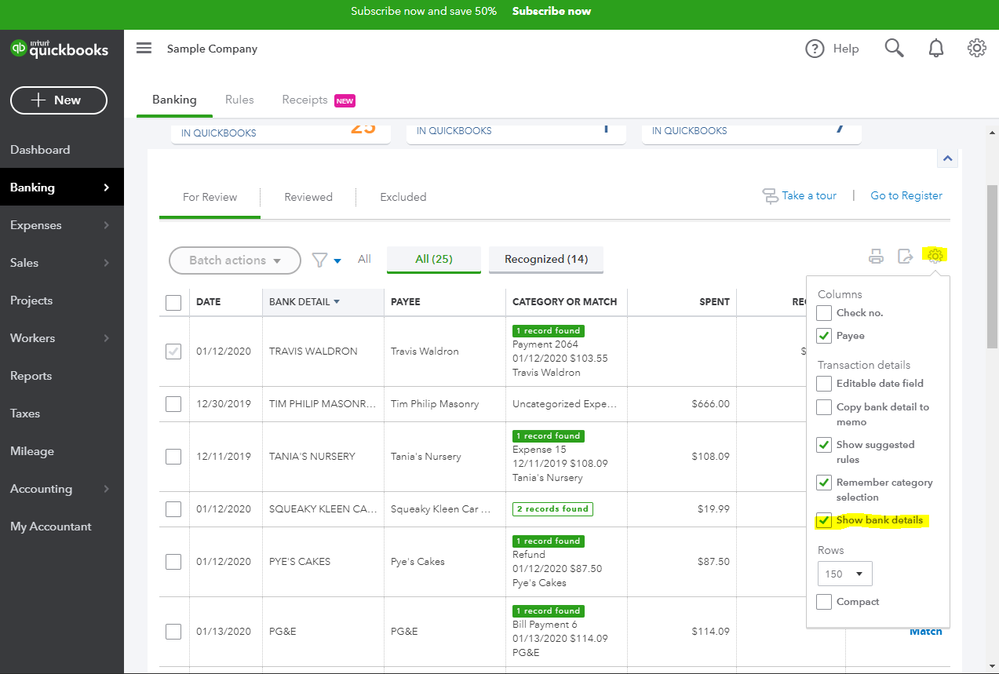Open Dashboard in the sidebar
The width and height of the screenshot is (999, 674).
point(40,150)
